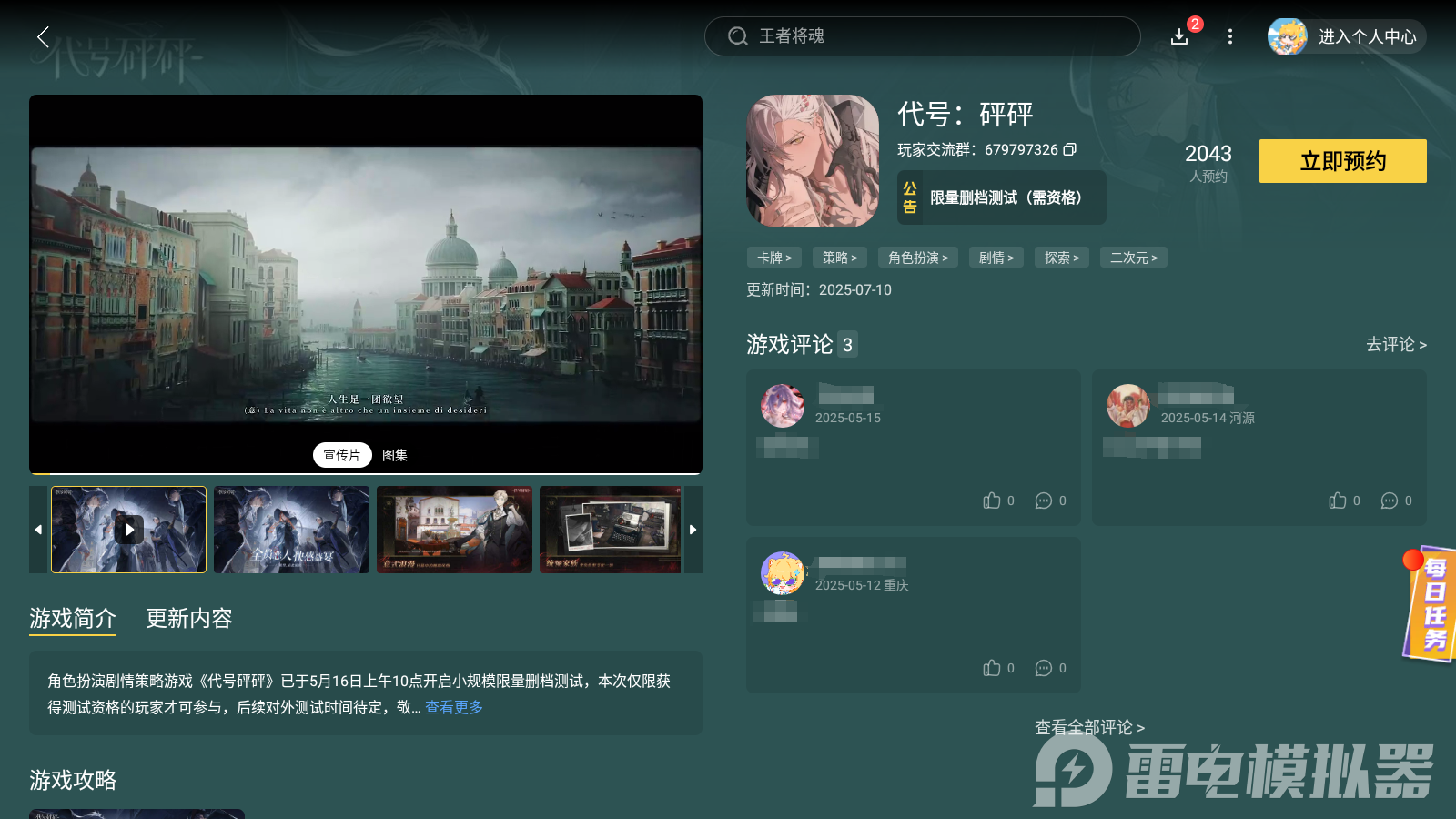Screen dimensions: 1456x819
Task: Open the 限量删档测试 announcement
Action: click(x=1002, y=197)
